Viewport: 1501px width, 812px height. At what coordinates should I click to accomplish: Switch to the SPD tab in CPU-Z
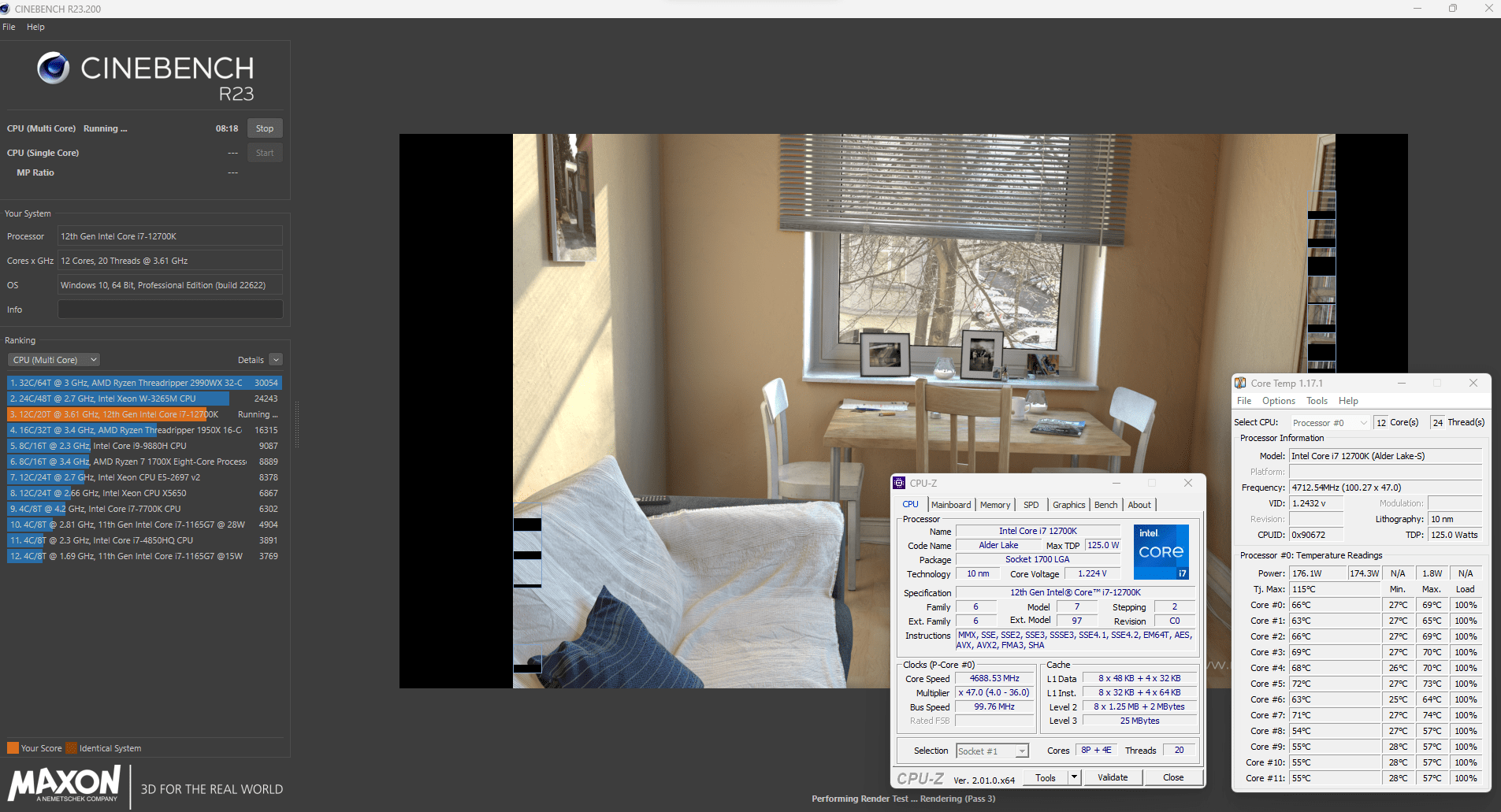tap(1031, 505)
